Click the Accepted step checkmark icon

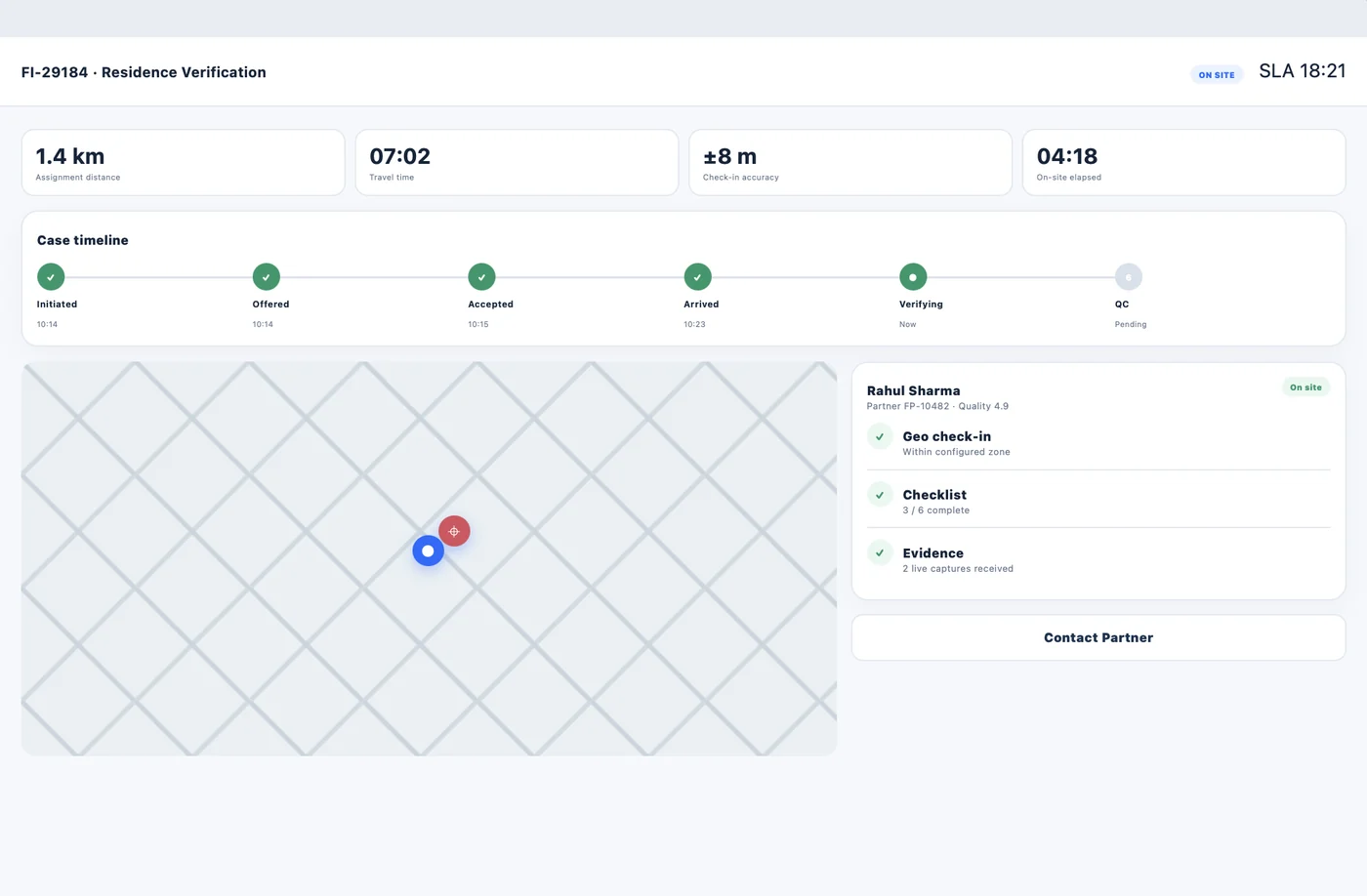pos(481,277)
